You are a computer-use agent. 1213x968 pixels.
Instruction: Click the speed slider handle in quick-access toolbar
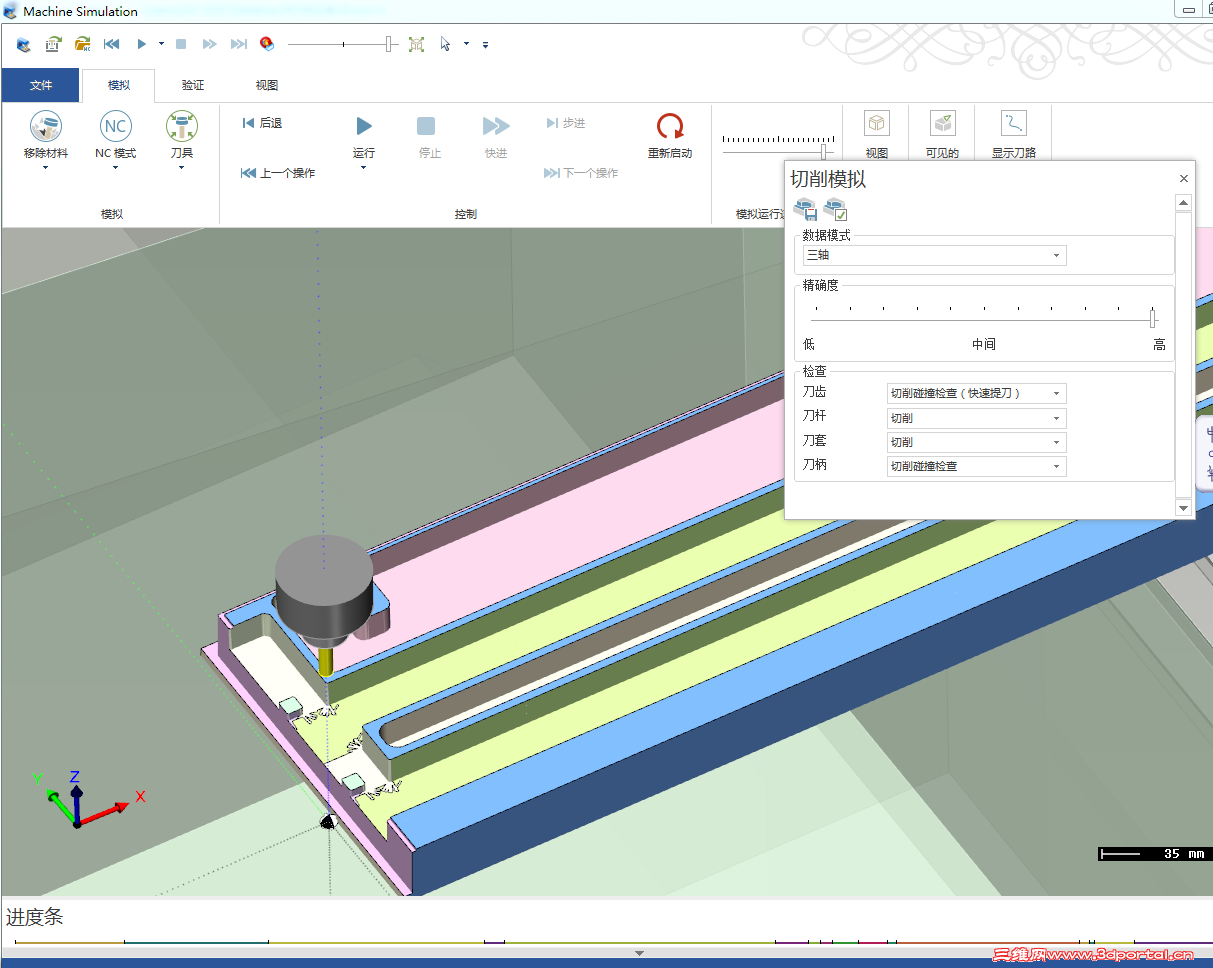click(x=389, y=44)
